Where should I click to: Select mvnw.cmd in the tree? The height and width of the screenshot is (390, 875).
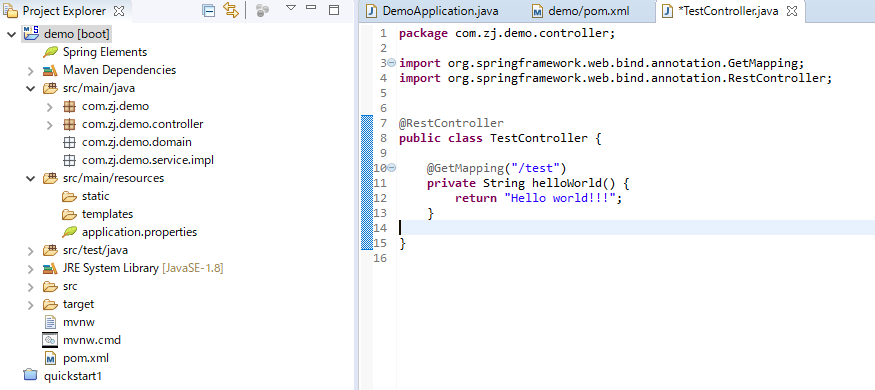(92, 340)
